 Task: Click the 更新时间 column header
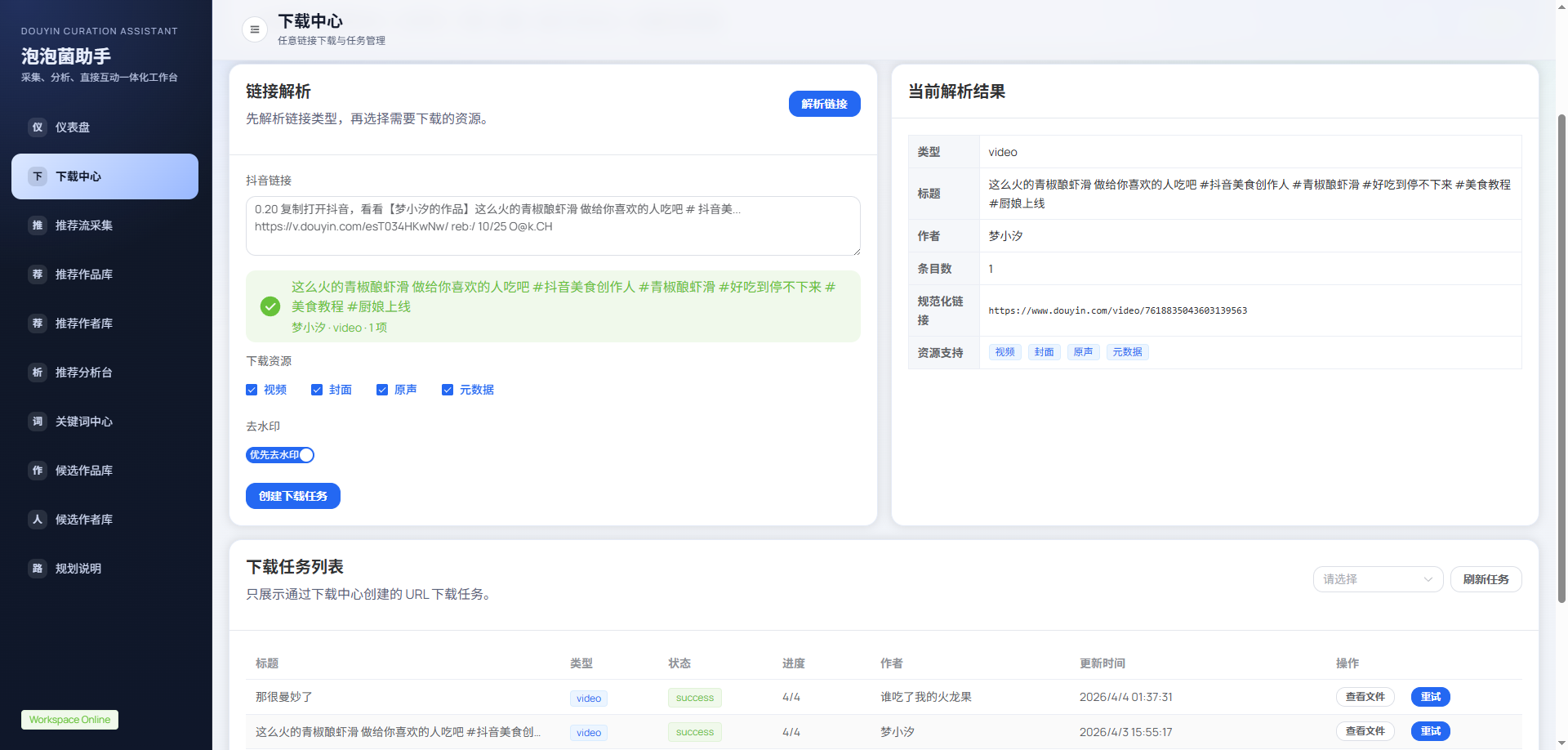click(x=1102, y=663)
